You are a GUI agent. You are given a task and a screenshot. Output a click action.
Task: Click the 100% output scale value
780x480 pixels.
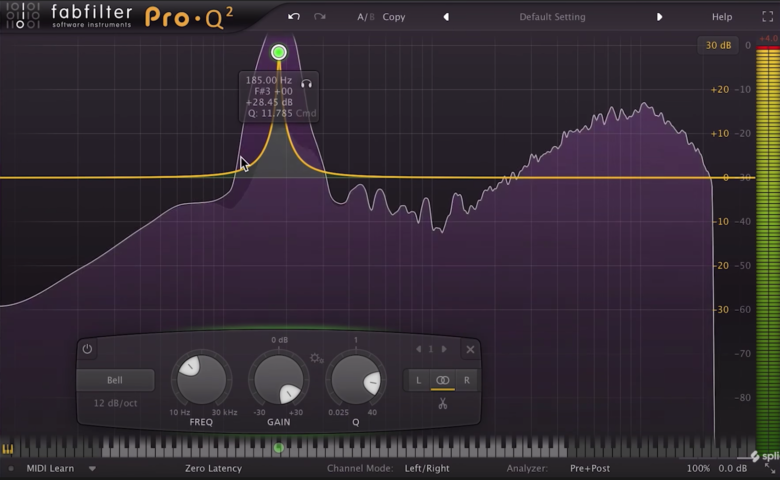698,468
